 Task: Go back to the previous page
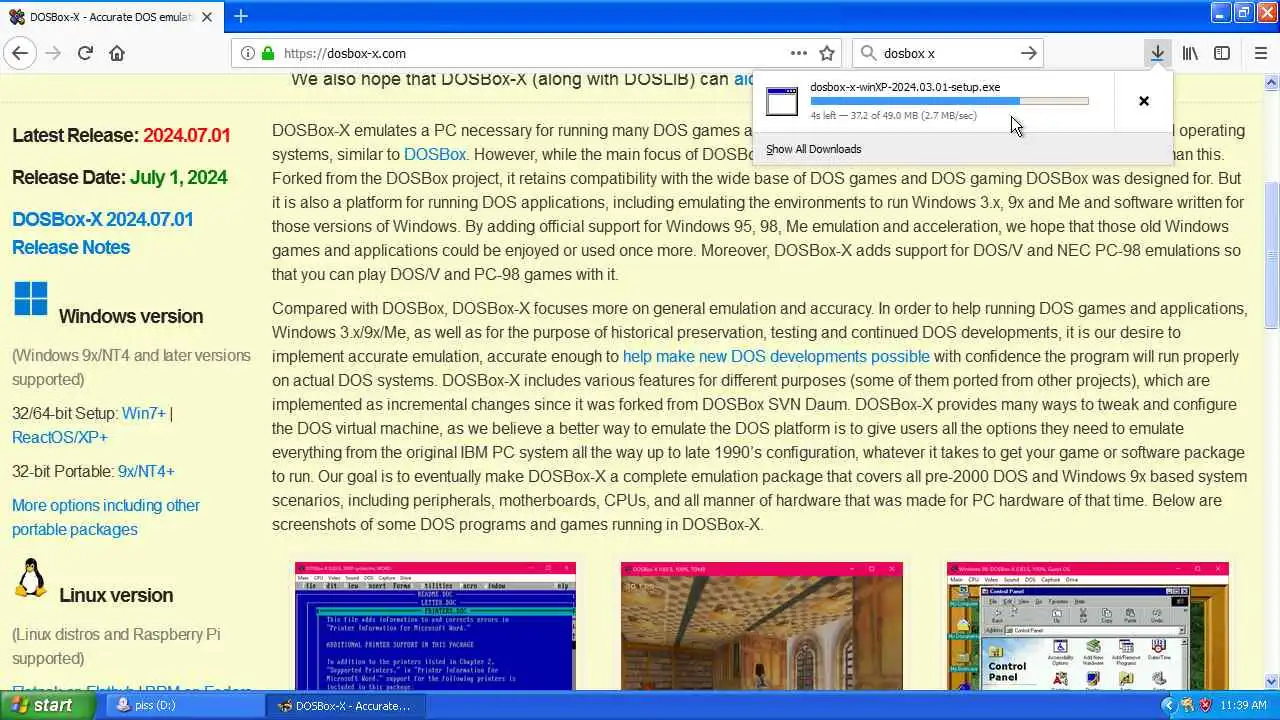pos(20,53)
